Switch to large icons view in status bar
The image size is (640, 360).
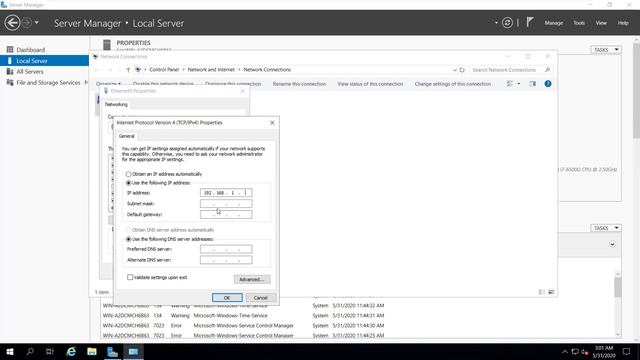551,292
